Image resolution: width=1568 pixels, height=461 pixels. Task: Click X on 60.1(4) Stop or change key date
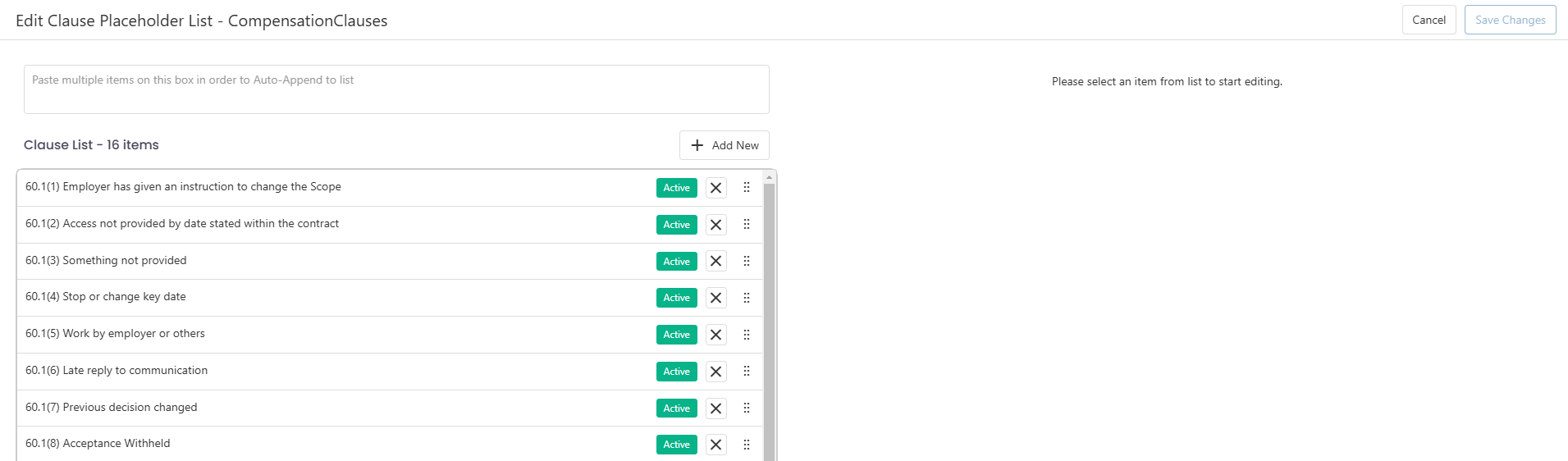coord(715,298)
